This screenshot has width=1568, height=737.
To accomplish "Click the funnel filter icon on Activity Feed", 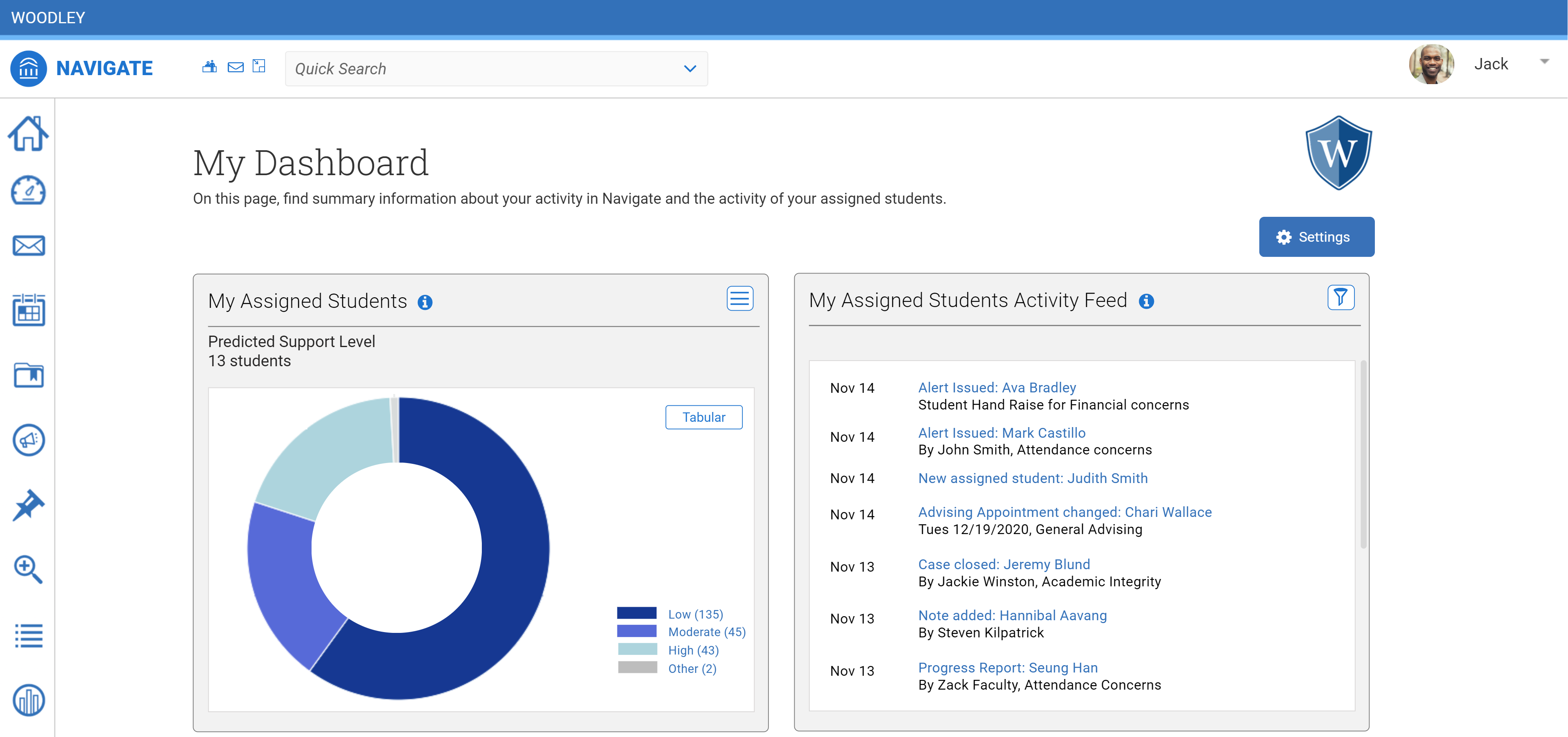I will (x=1340, y=298).
